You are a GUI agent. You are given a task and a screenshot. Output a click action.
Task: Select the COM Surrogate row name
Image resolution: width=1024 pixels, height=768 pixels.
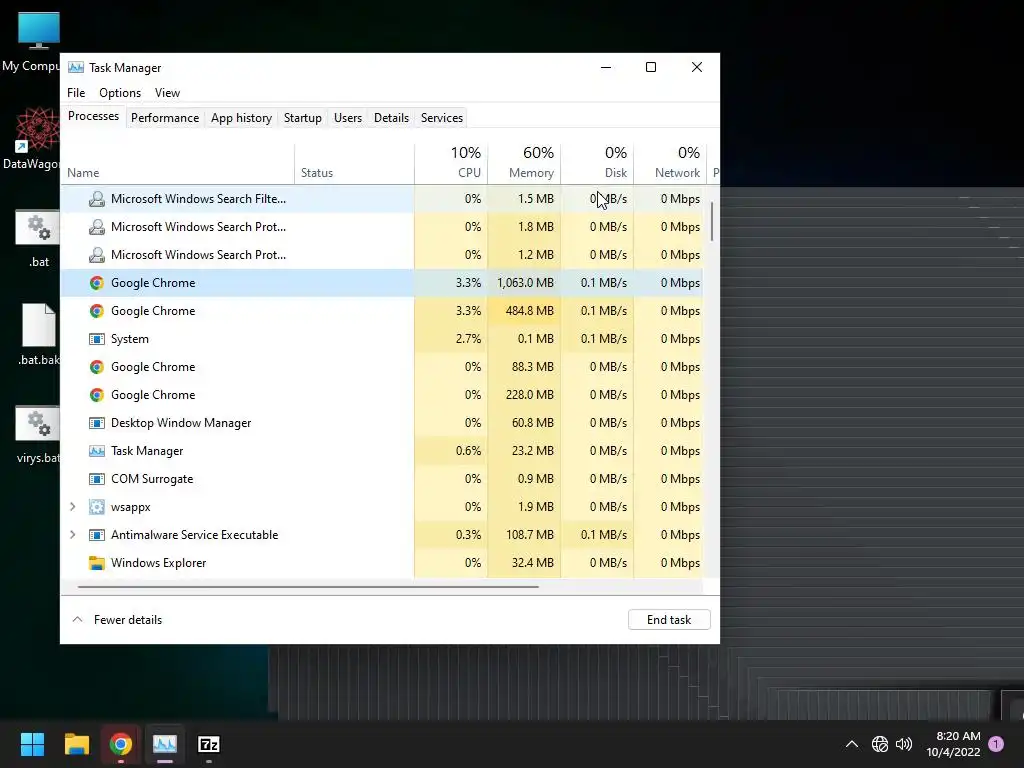pos(152,479)
